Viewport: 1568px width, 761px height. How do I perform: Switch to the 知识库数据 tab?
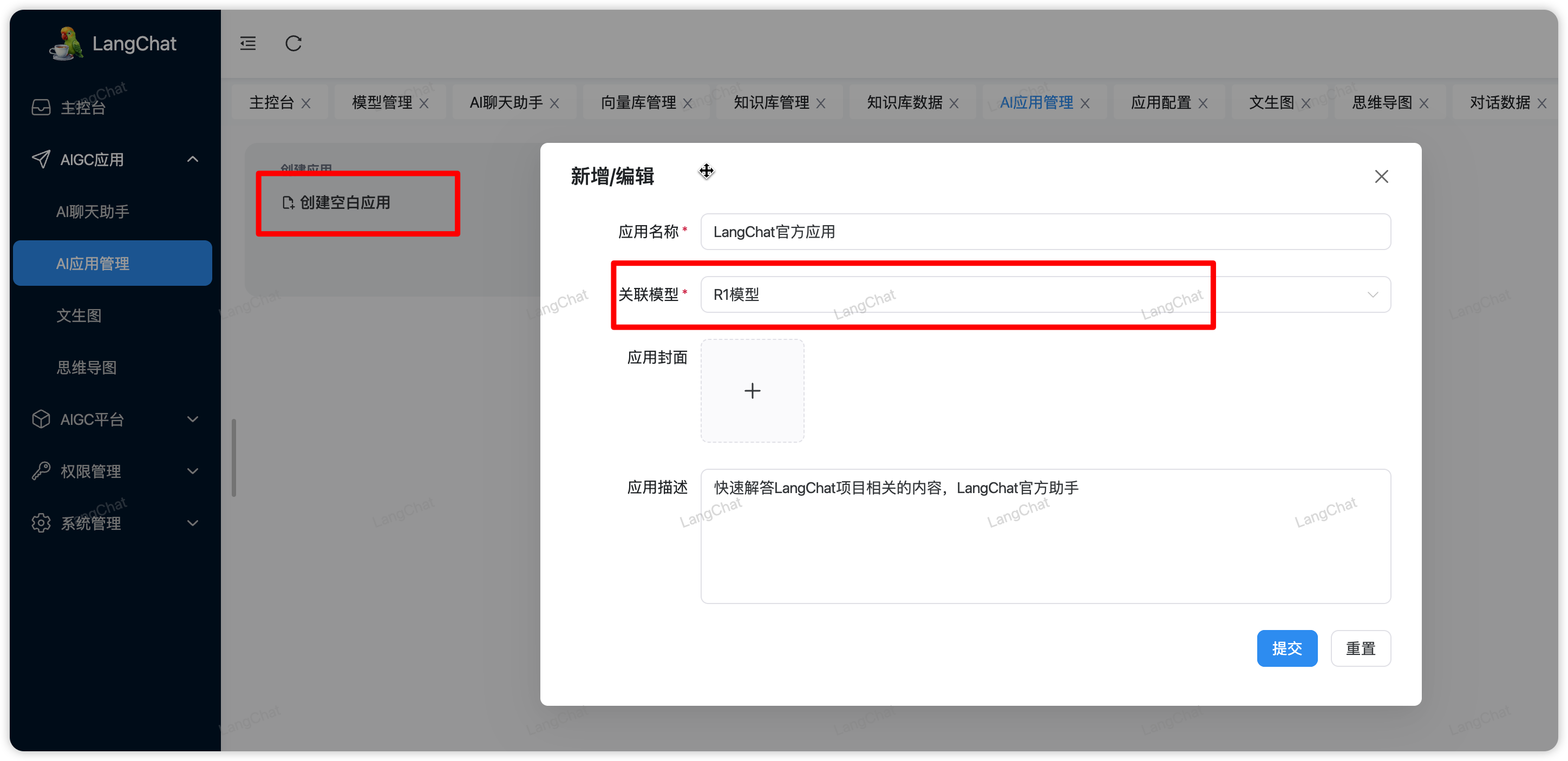pos(905,103)
